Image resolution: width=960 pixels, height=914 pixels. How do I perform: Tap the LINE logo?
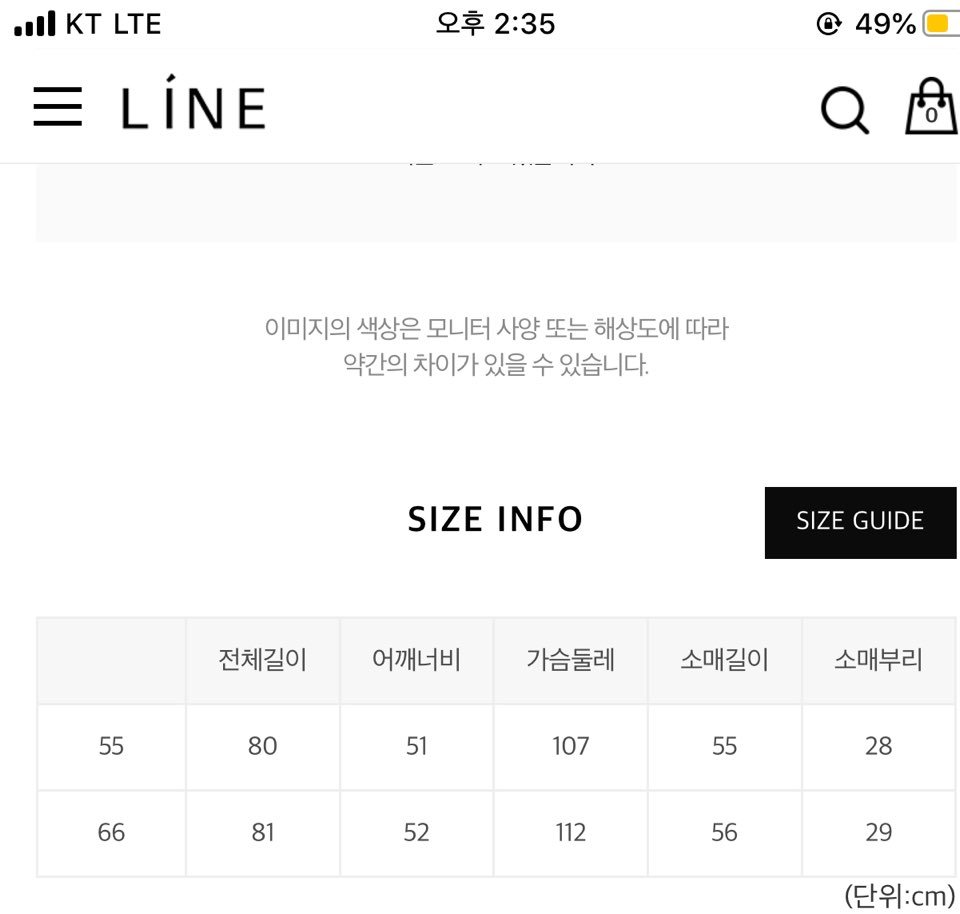(x=193, y=102)
